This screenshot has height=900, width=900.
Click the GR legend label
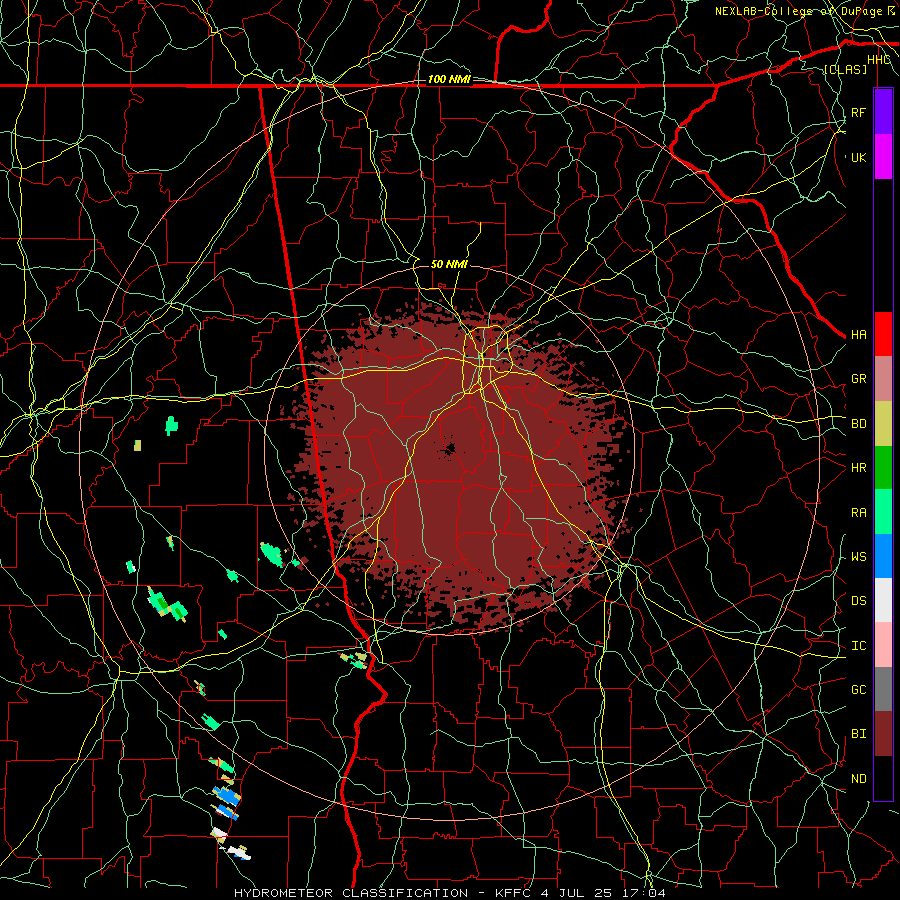click(858, 379)
